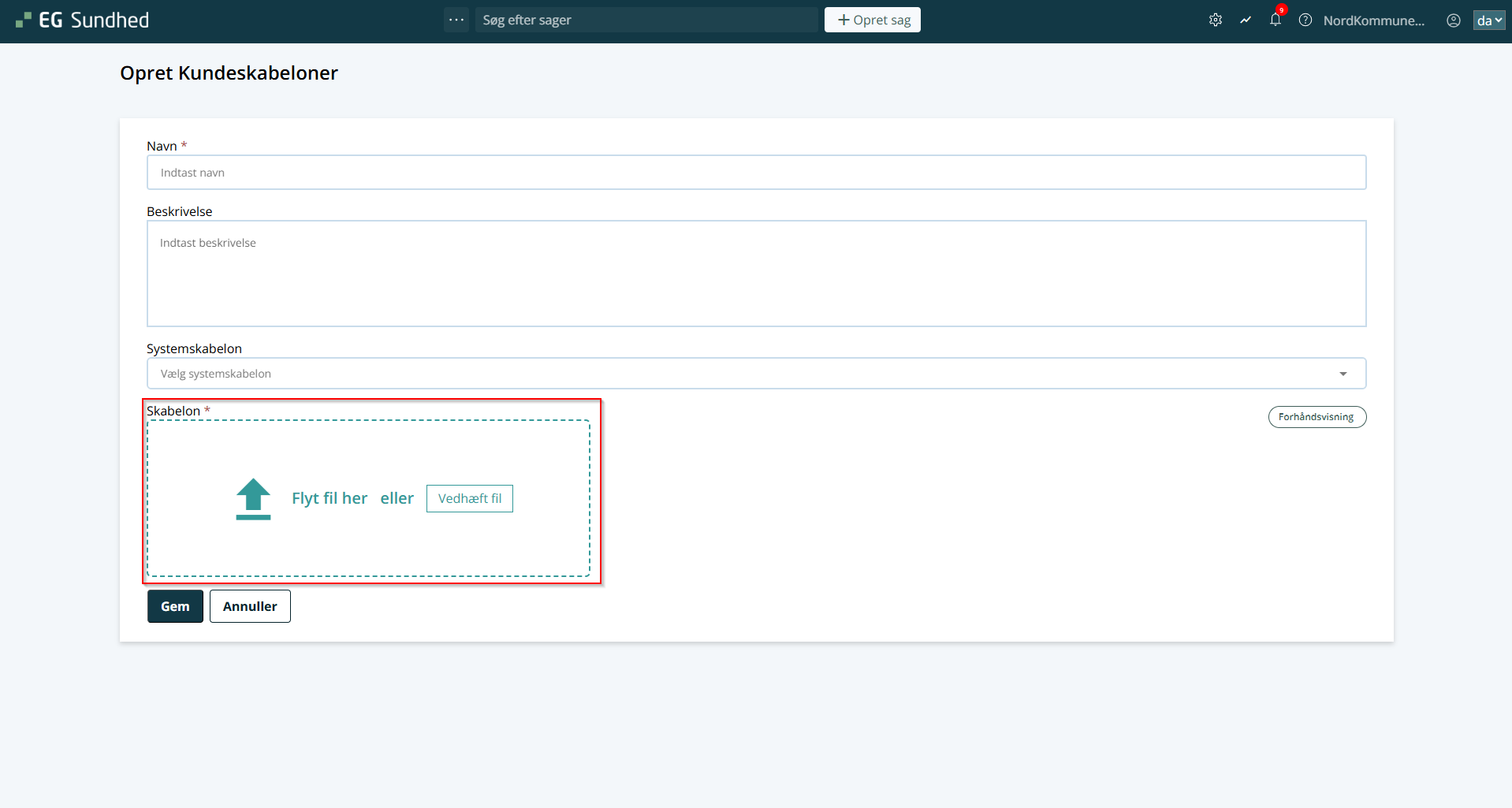1512x808 pixels.
Task: Click the 'Vedhæft fil' button
Action: [x=469, y=498]
